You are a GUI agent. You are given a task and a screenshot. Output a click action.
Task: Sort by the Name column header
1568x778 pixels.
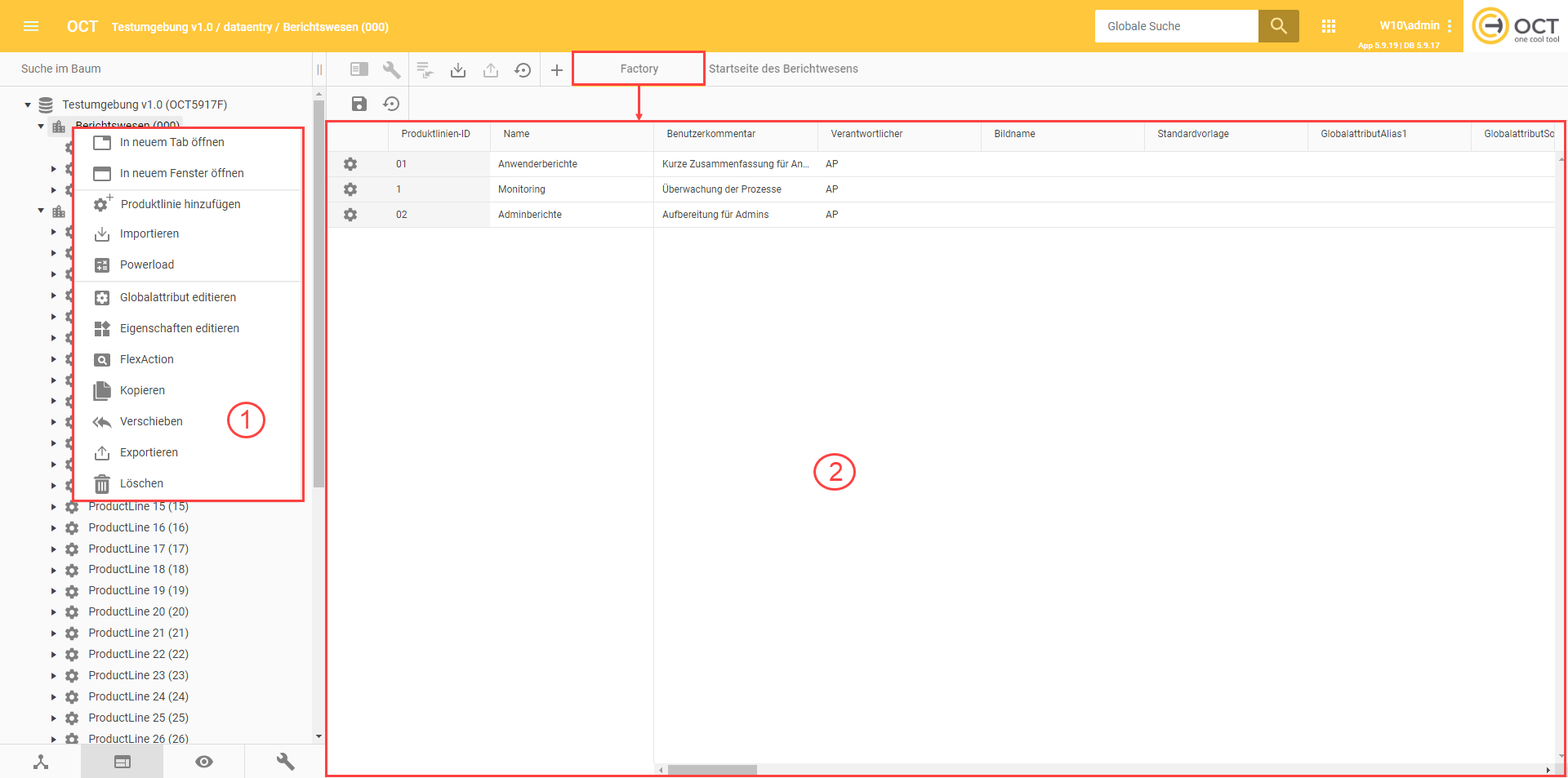click(x=516, y=134)
